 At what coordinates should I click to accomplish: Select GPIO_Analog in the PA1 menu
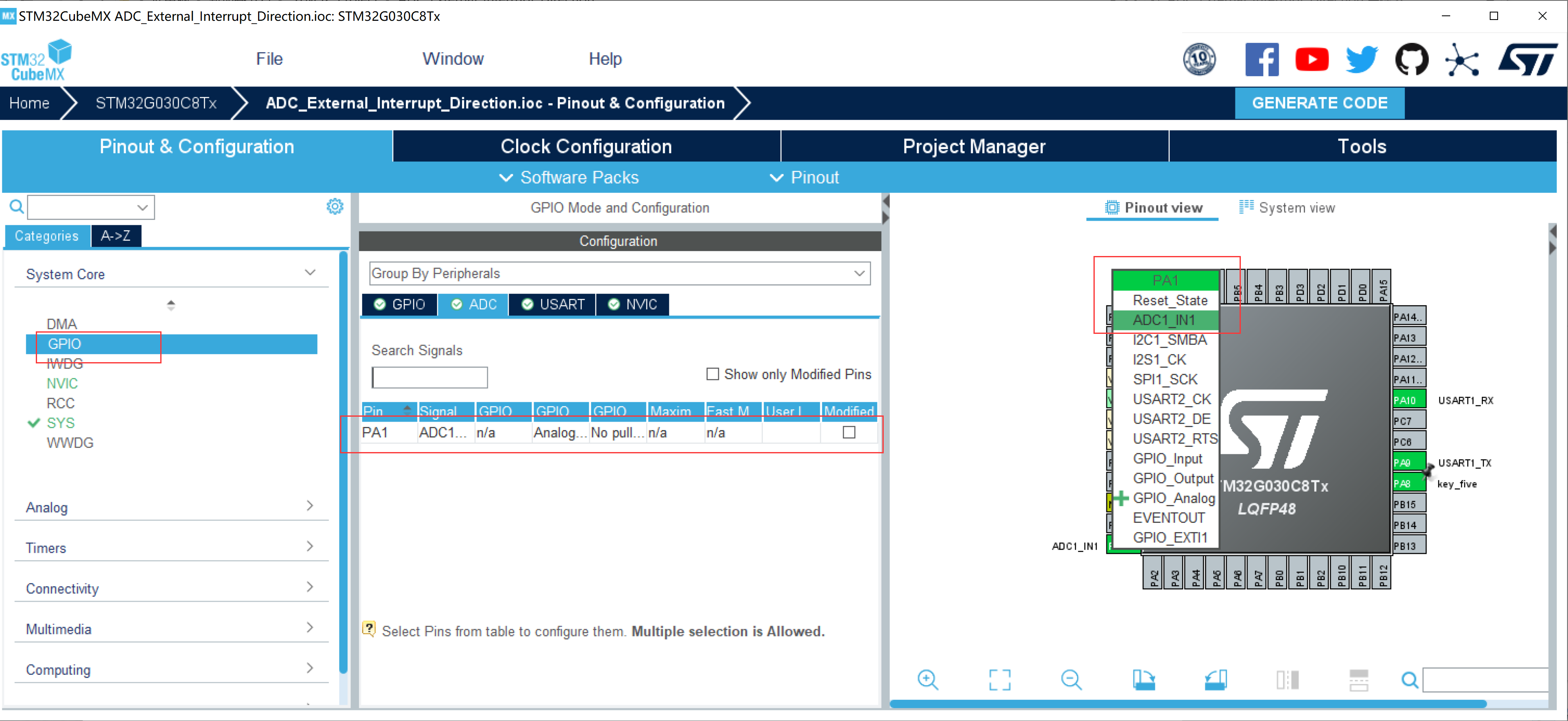click(1173, 498)
